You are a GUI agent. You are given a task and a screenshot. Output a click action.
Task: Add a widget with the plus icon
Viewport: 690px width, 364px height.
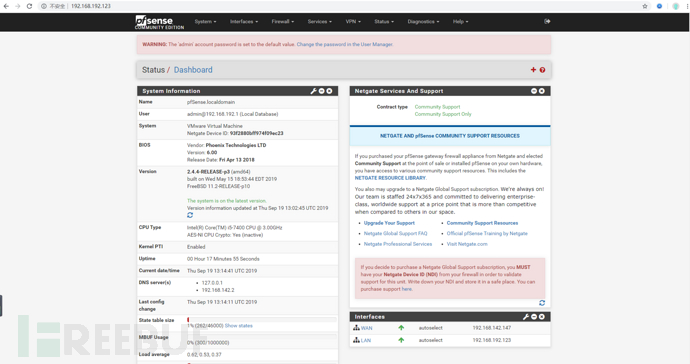(533, 70)
